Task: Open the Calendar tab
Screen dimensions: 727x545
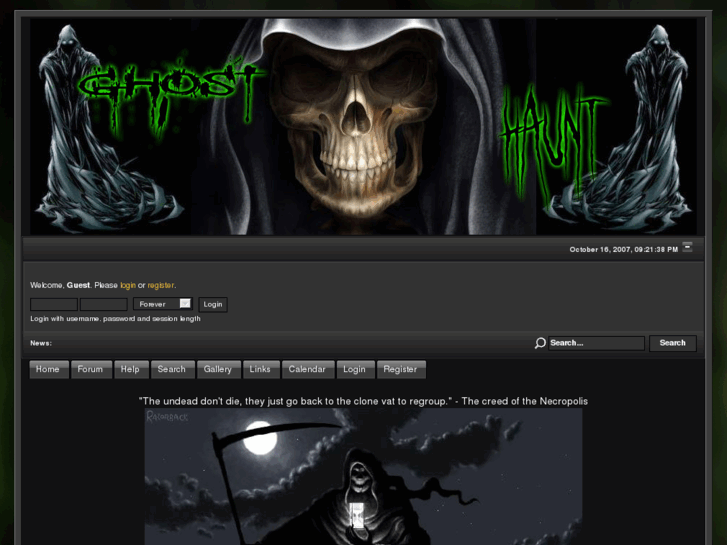Action: coord(308,370)
